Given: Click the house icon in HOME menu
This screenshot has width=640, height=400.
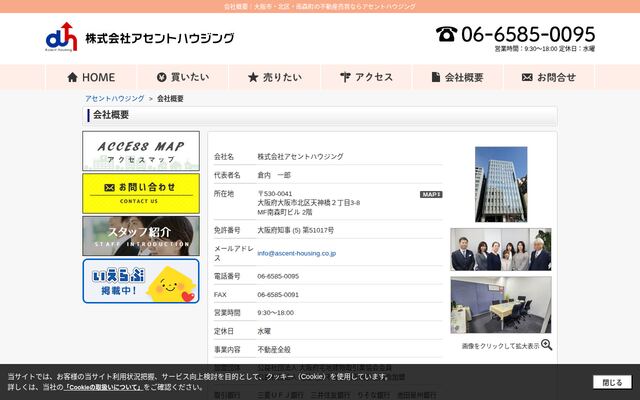Looking at the screenshot, I should 72,77.
